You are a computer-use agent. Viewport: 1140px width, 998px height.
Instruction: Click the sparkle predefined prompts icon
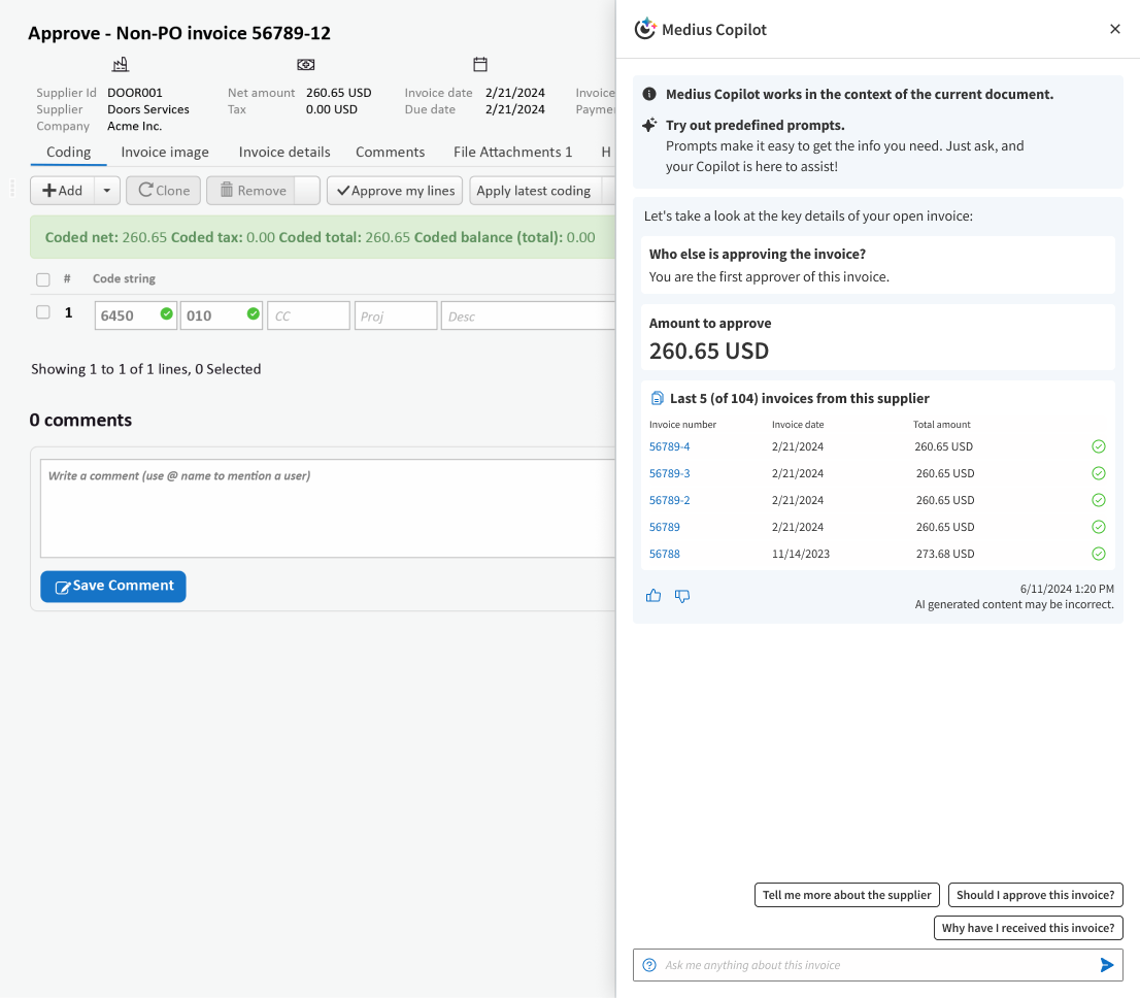pyautogui.click(x=649, y=125)
